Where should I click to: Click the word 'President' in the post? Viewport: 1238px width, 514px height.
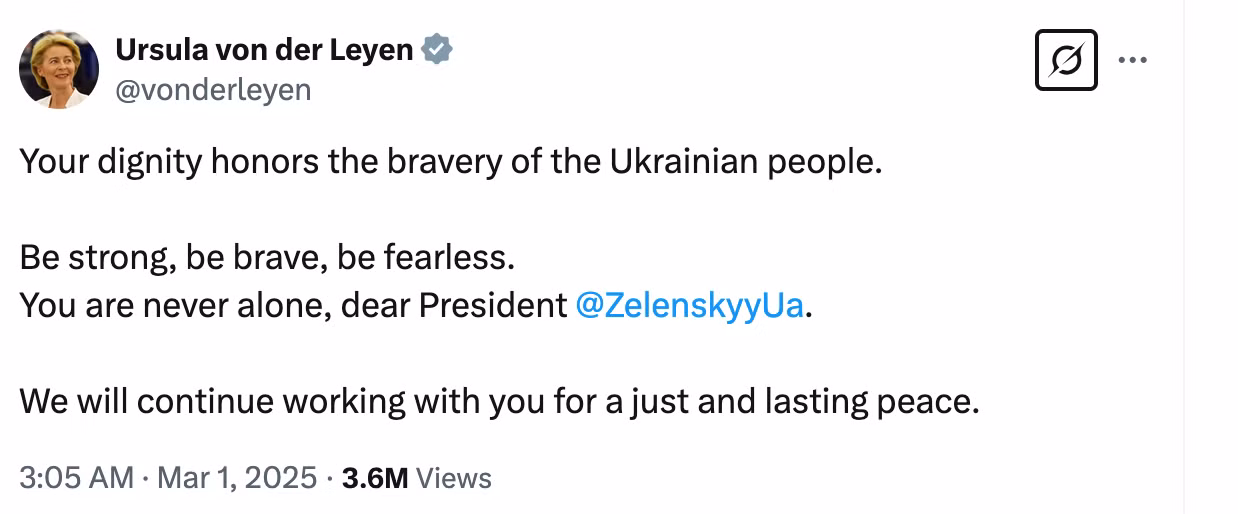(493, 305)
